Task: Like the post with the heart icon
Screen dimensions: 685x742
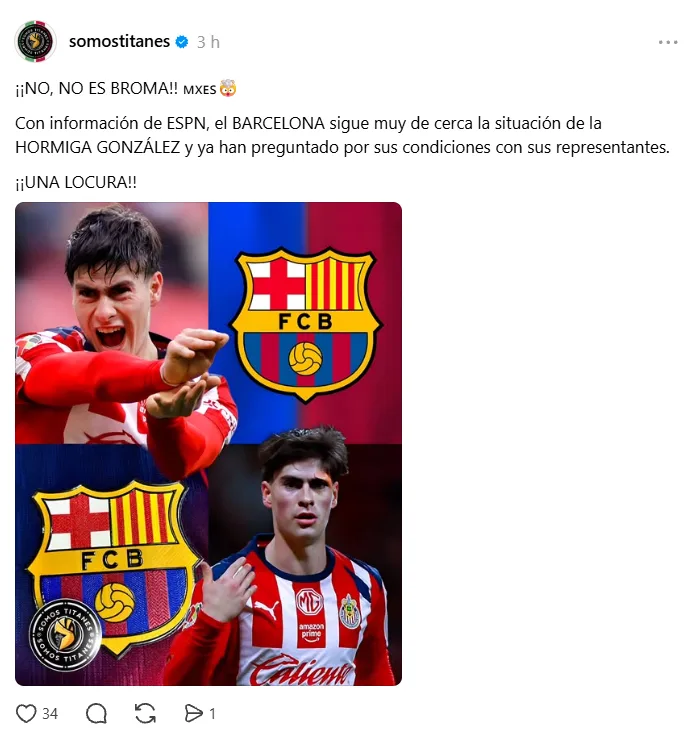Action: 27,713
